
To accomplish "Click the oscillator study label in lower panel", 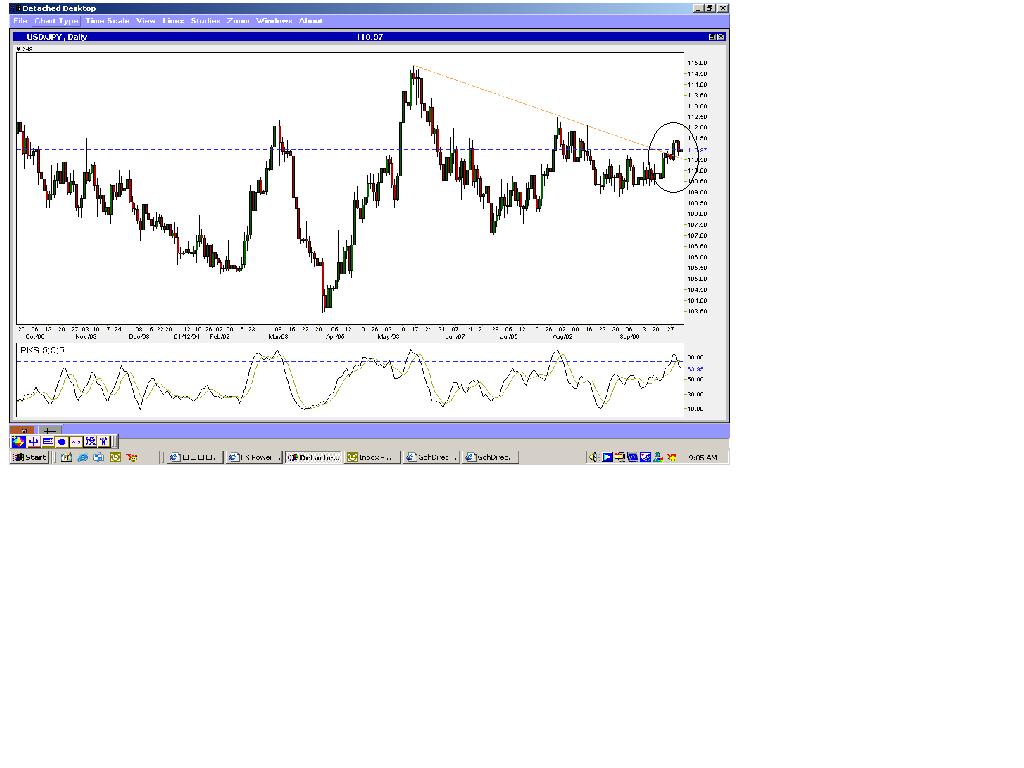I will coord(42,351).
